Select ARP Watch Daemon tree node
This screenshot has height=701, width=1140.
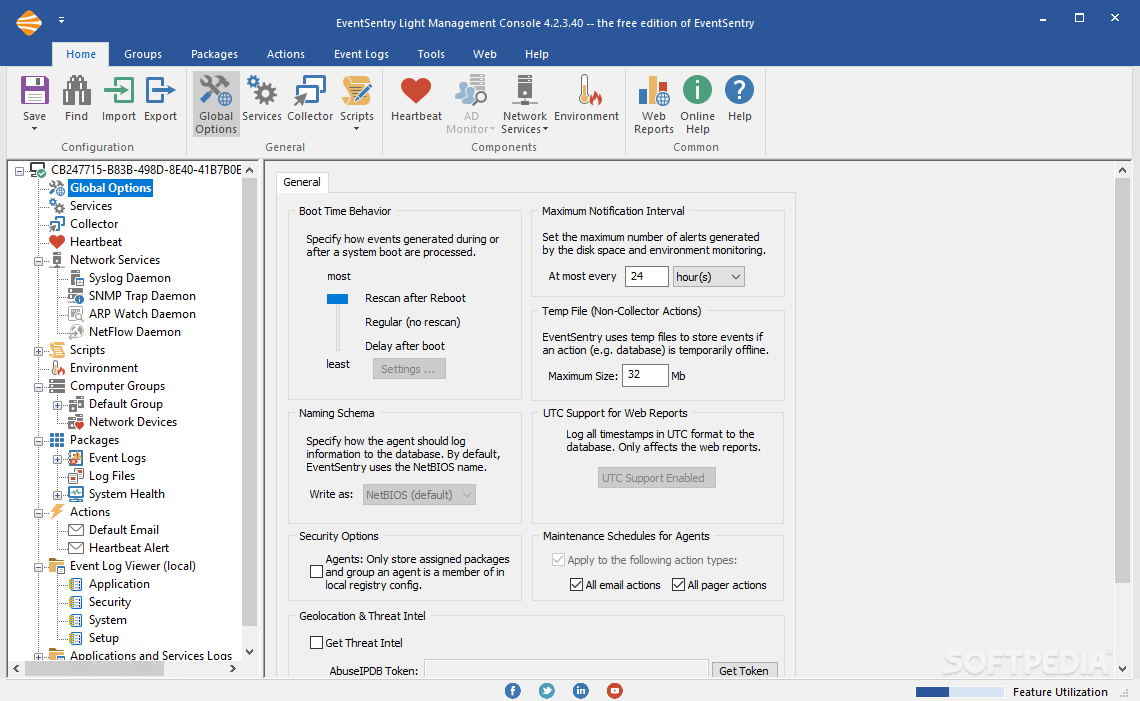(x=142, y=314)
